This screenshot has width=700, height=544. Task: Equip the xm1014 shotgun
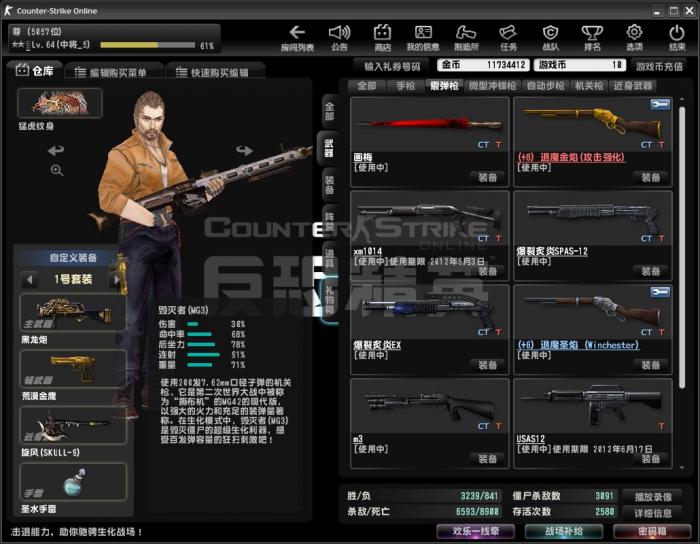tap(488, 271)
